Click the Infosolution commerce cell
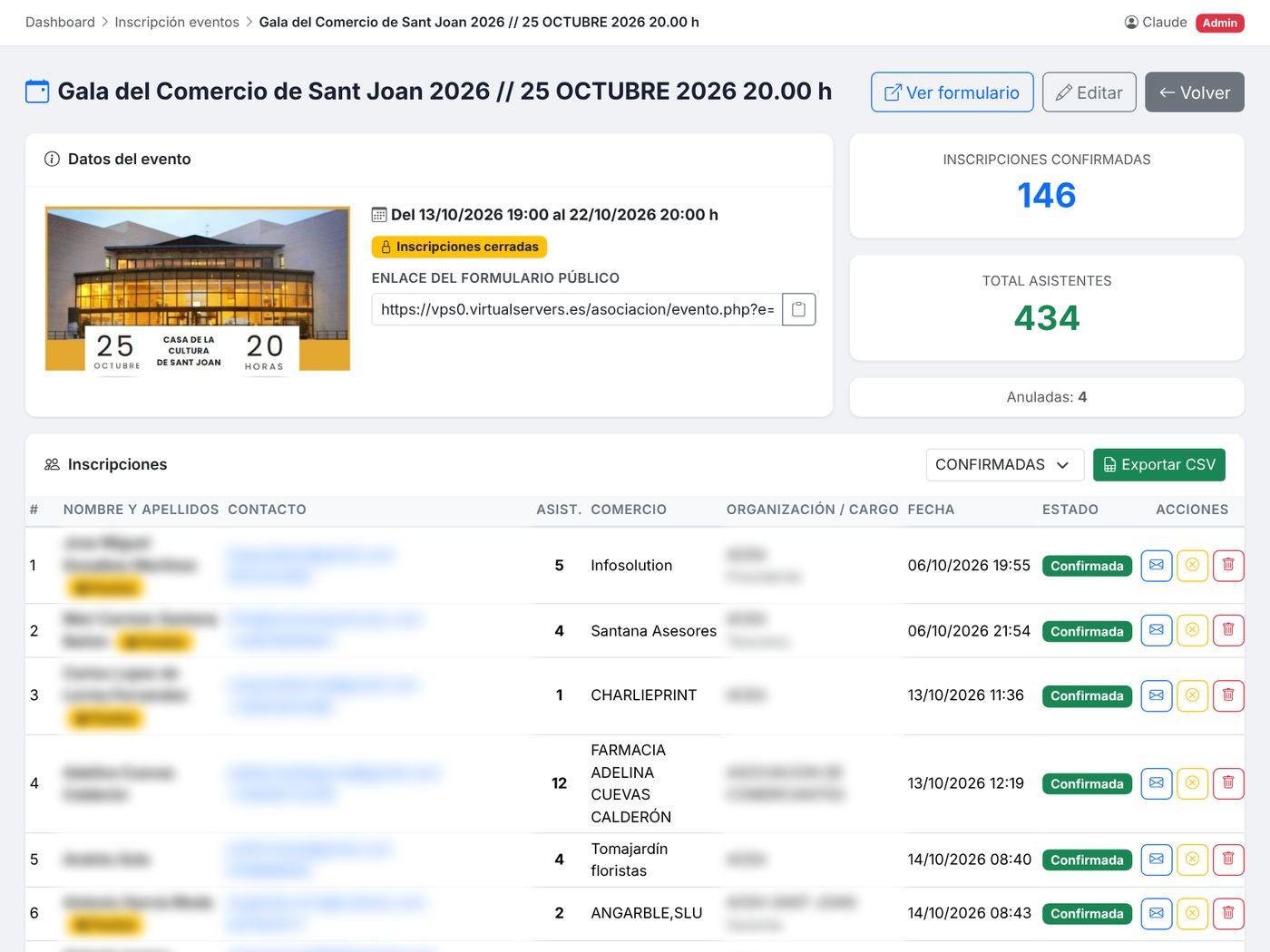1270x952 pixels. pyautogui.click(x=631, y=565)
